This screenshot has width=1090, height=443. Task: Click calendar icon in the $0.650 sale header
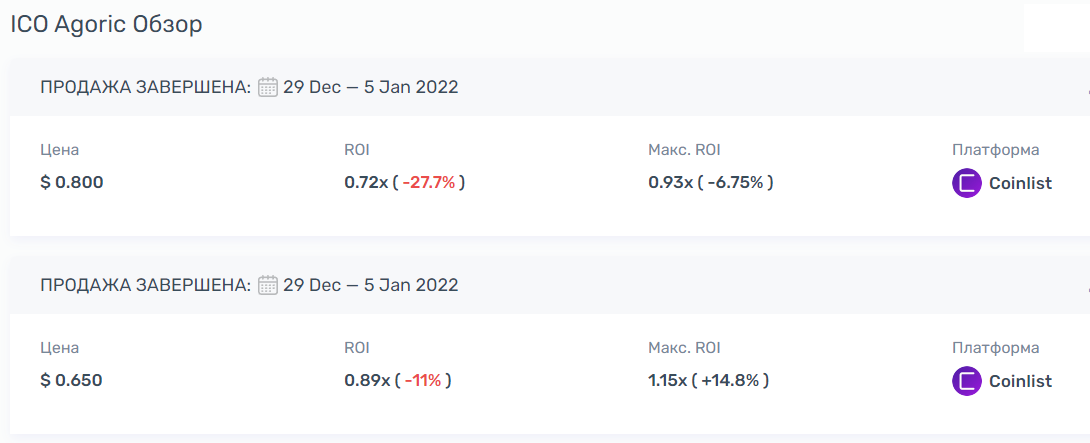click(x=267, y=285)
